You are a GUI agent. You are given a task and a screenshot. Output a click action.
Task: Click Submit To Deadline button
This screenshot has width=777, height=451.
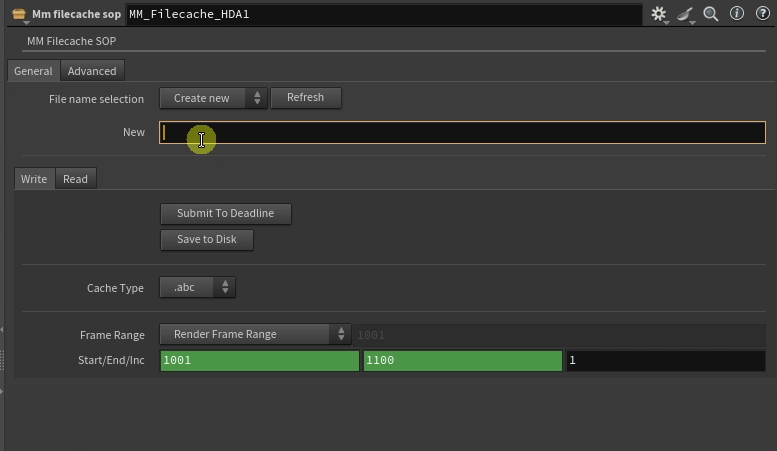coord(225,214)
